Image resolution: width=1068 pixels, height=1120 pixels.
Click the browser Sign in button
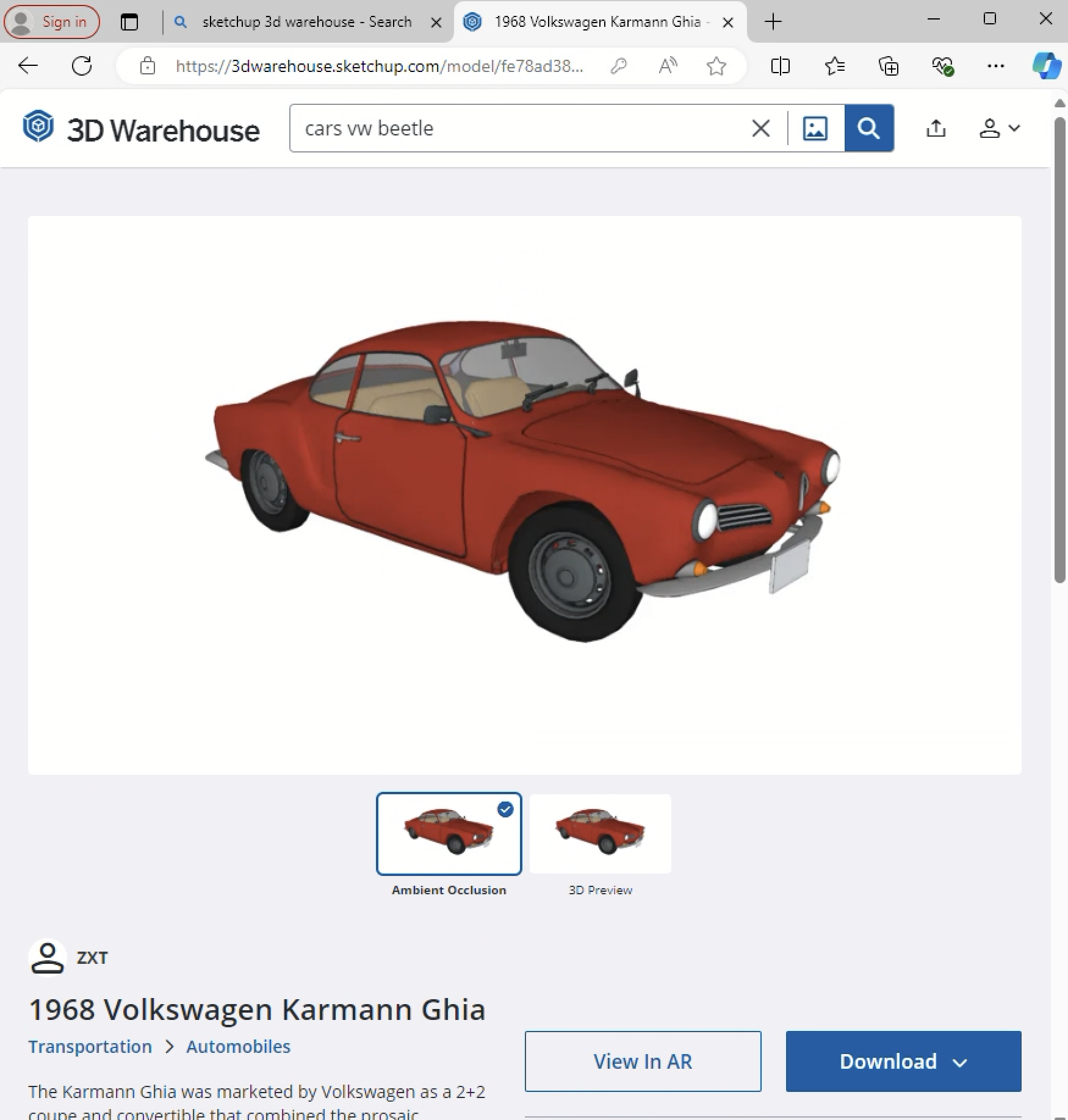(x=52, y=21)
